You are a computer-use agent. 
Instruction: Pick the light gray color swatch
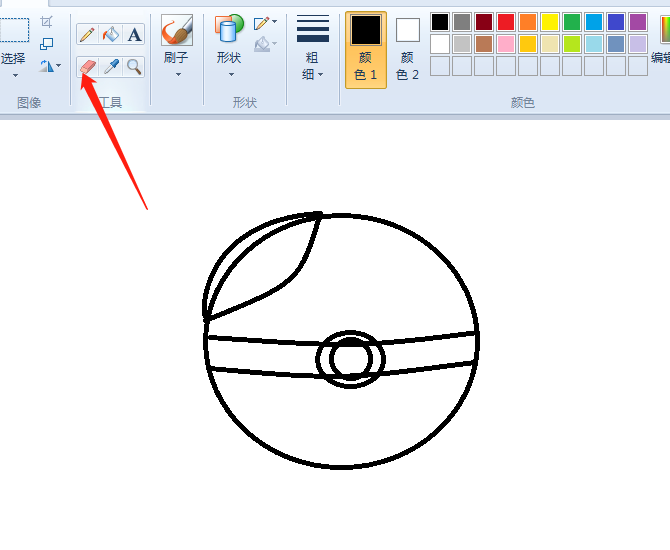[x=462, y=44]
